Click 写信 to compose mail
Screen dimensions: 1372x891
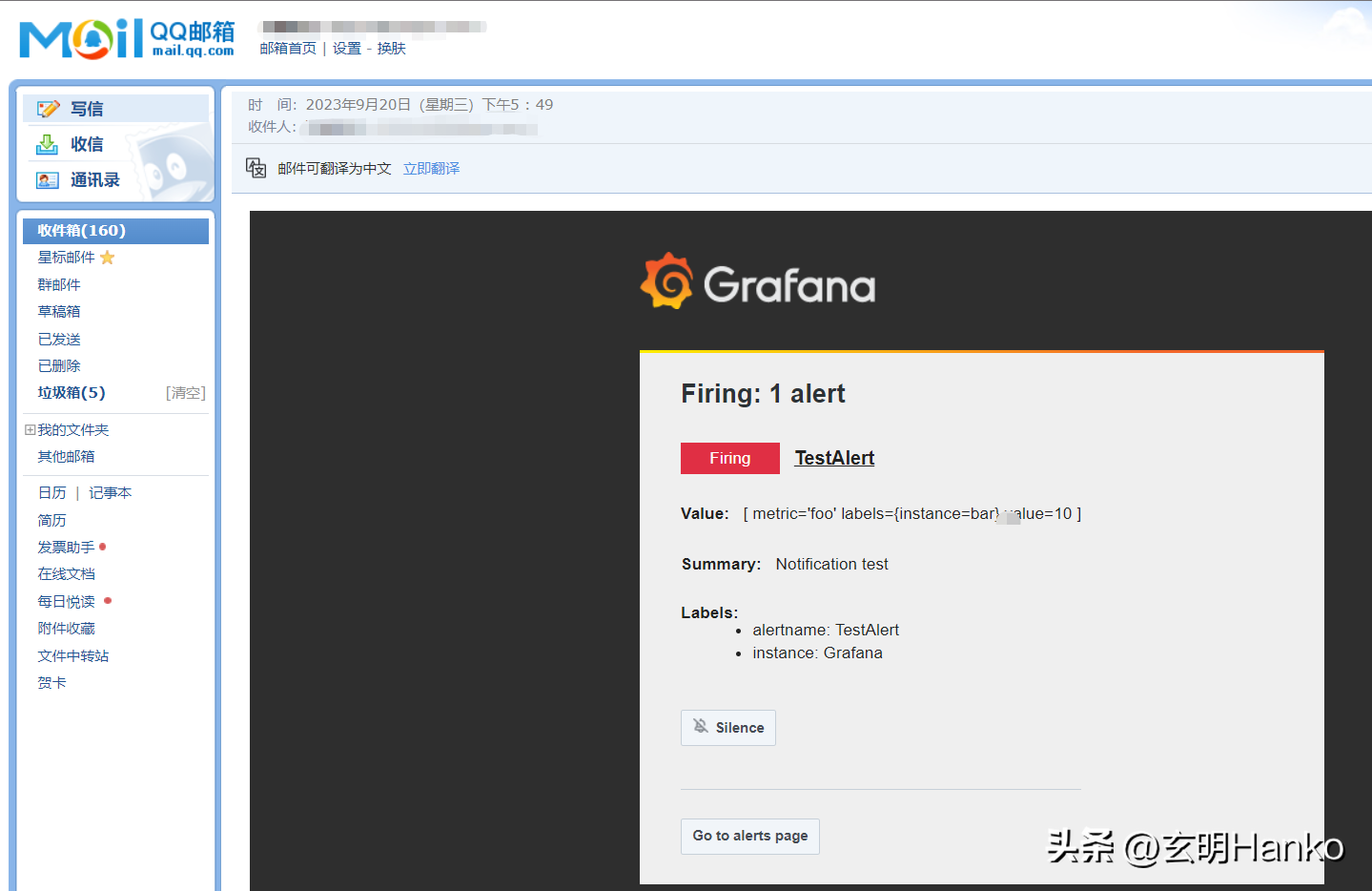click(x=87, y=109)
